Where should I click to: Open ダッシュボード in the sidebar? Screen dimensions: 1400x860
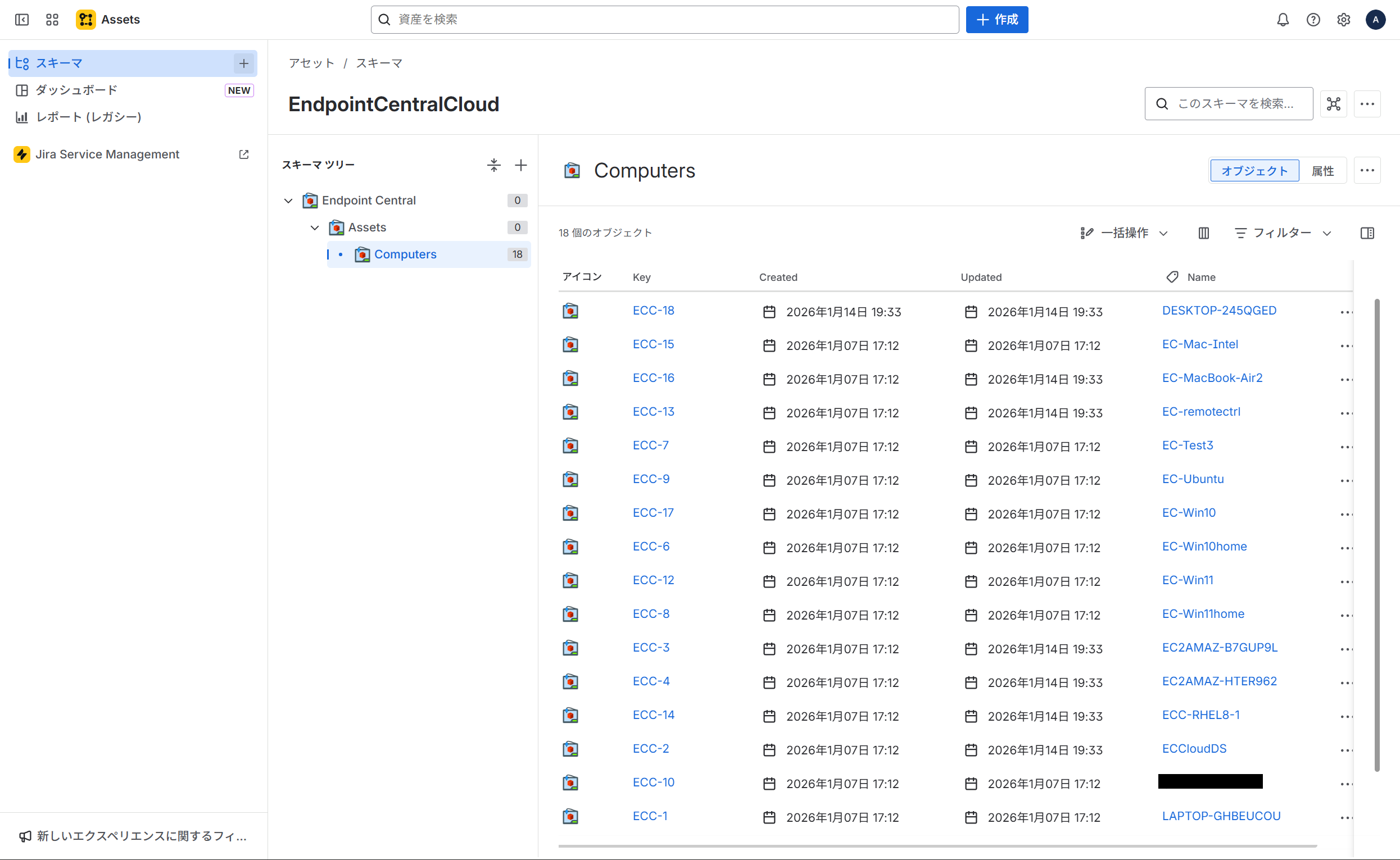[76, 90]
